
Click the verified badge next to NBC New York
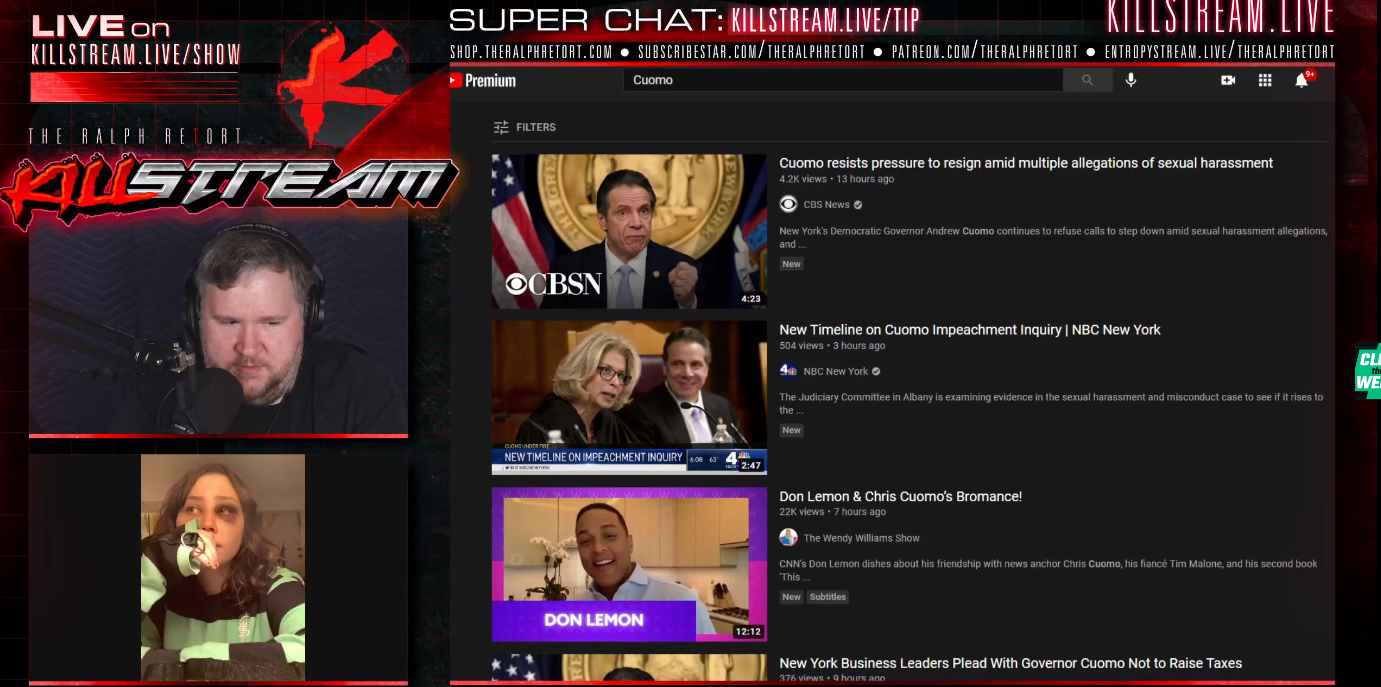(876, 371)
